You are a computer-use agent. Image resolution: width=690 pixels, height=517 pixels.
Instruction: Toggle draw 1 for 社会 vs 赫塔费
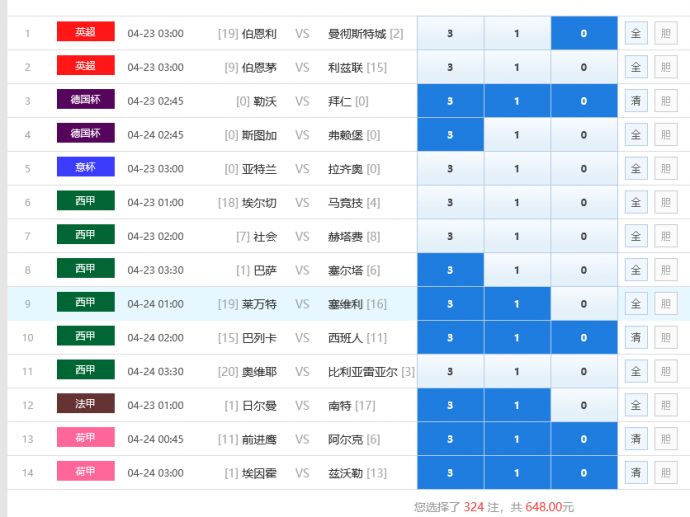pos(517,237)
